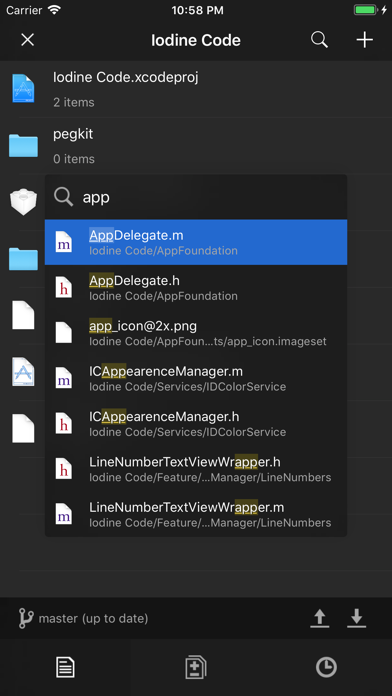Close the Iodine Code project view
Viewport: 392px width, 696px height.
pyautogui.click(x=28, y=40)
